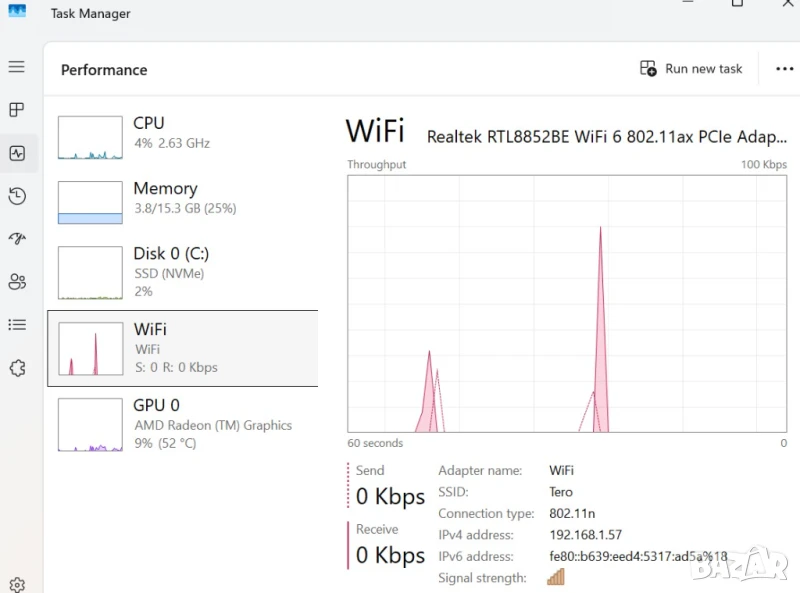Click the Task Manager app icon in title bar
The height and width of the screenshot is (593, 800).
(x=17, y=11)
